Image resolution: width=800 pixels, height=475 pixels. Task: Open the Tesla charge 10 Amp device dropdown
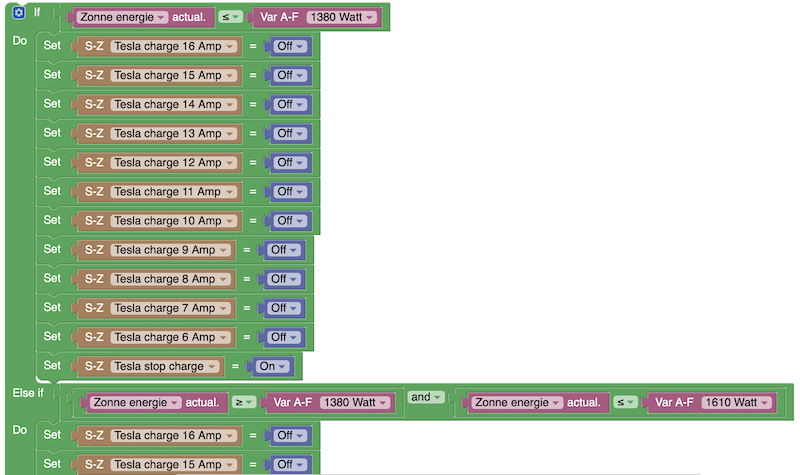[x=173, y=221]
